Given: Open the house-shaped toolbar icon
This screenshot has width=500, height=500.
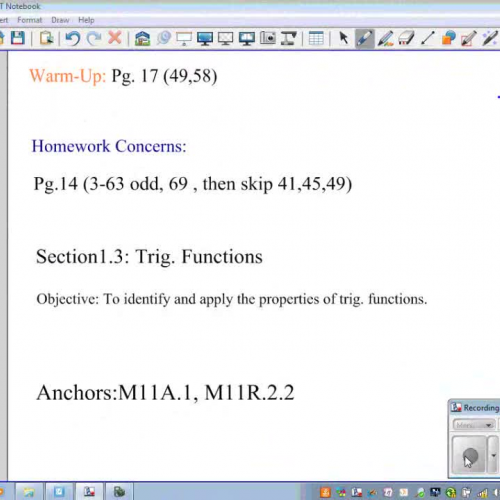Looking at the screenshot, I should pyautogui.click(x=142, y=38).
